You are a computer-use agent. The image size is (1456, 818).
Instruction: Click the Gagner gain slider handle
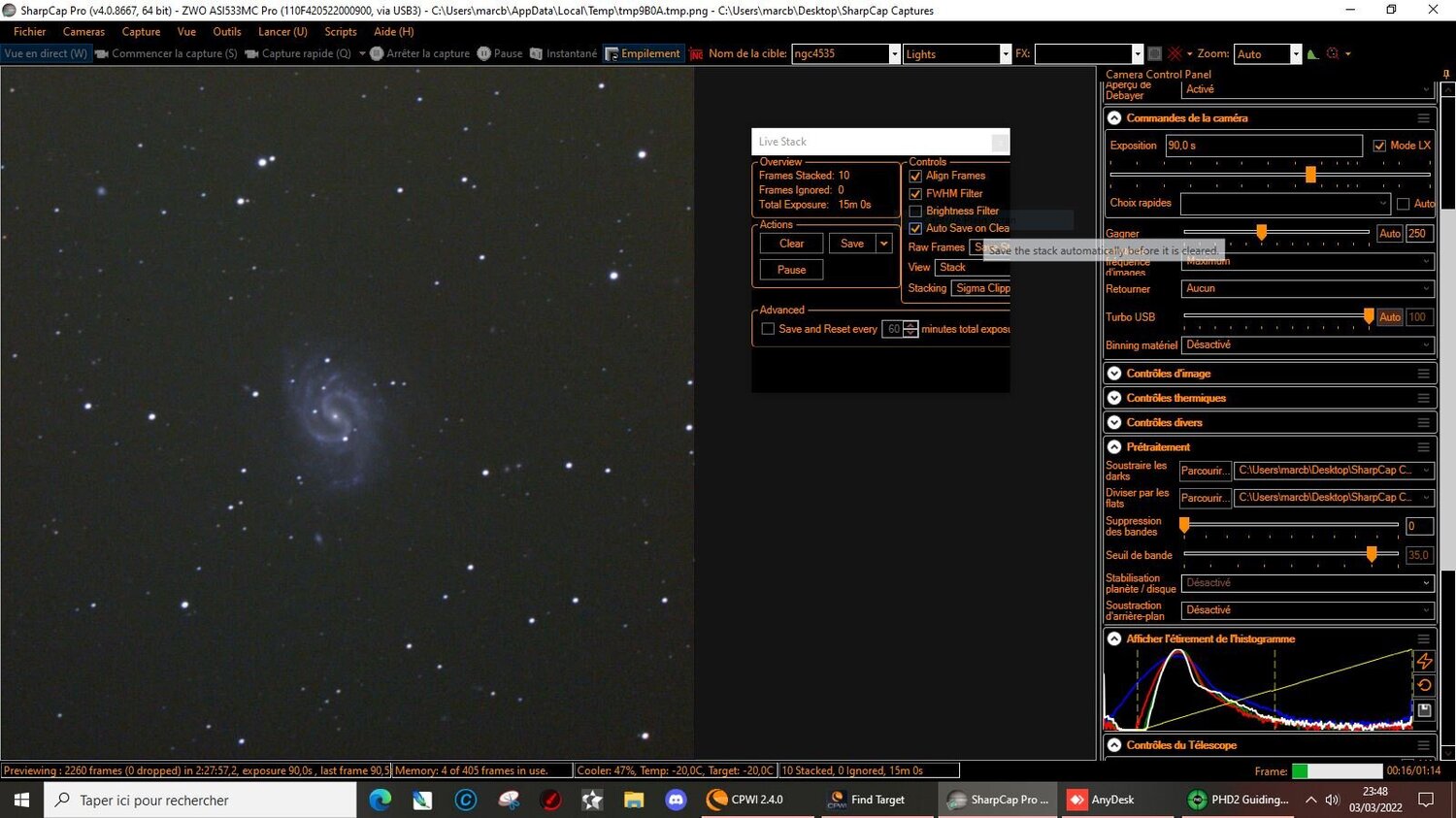(1261, 232)
